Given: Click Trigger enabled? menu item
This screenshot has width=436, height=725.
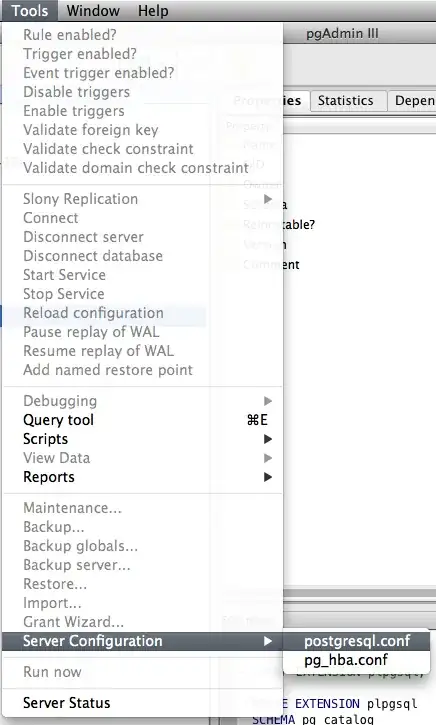Looking at the screenshot, I should click(142, 54).
